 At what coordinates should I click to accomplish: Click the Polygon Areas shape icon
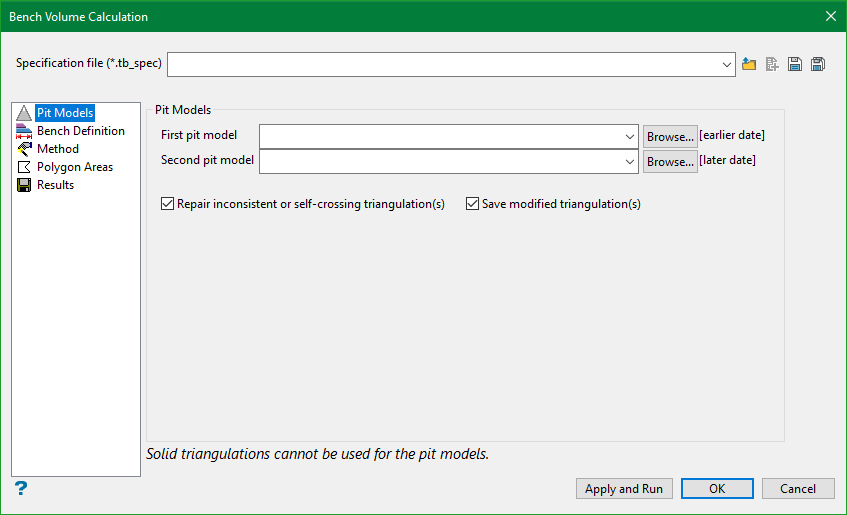coord(24,167)
